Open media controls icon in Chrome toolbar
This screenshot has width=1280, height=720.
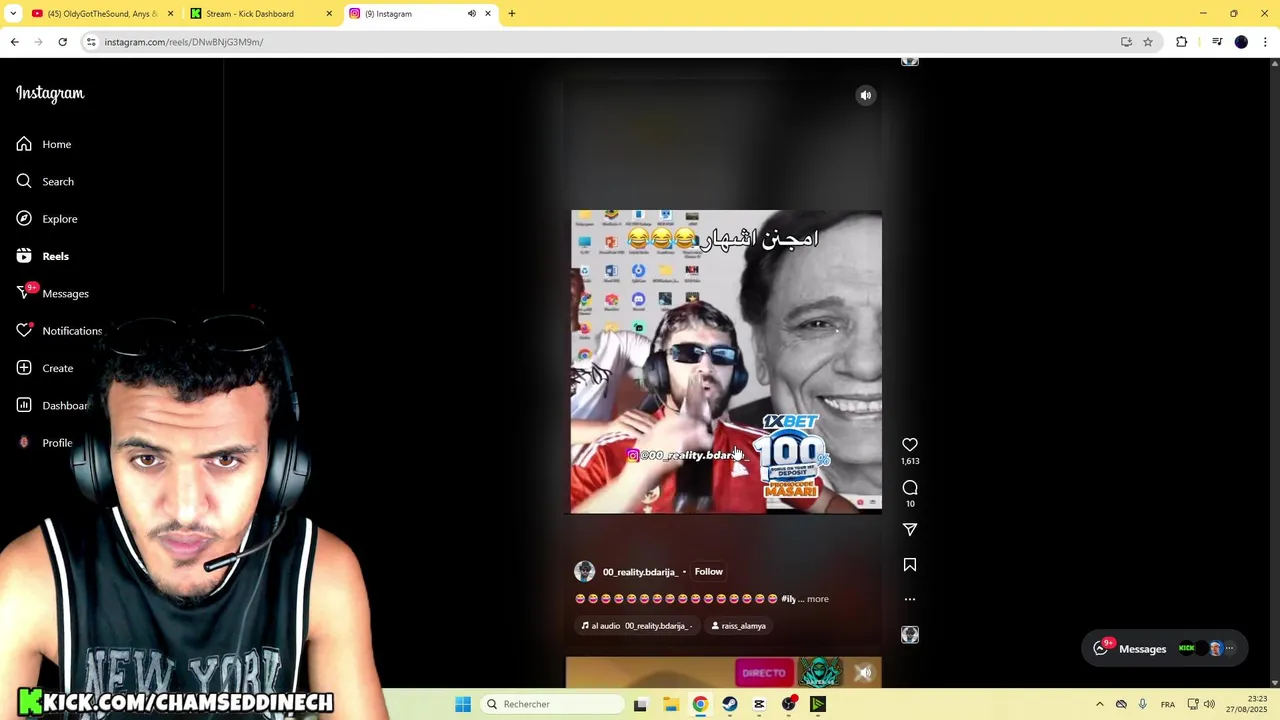[x=1217, y=42]
